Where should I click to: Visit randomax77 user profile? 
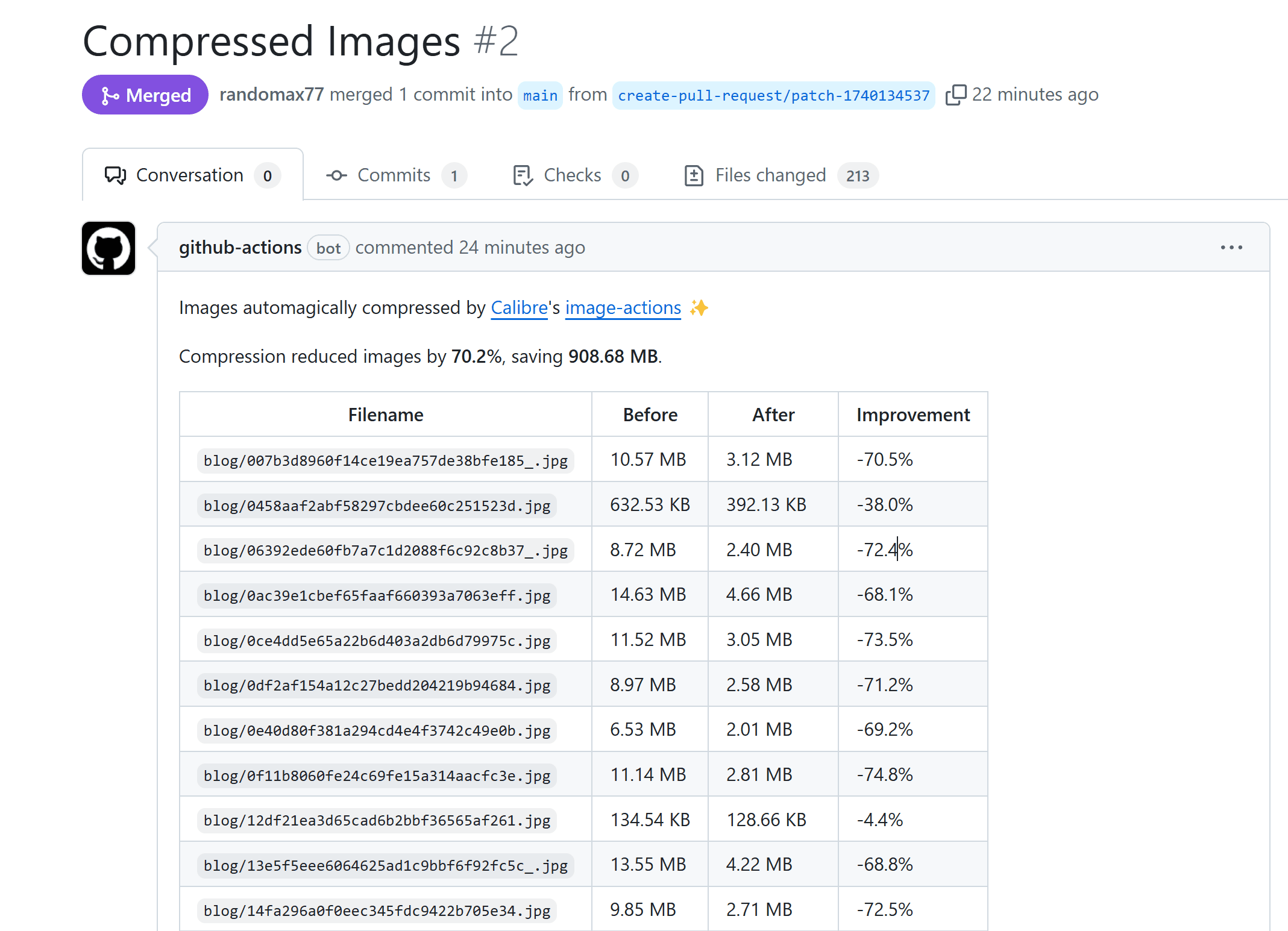[271, 95]
